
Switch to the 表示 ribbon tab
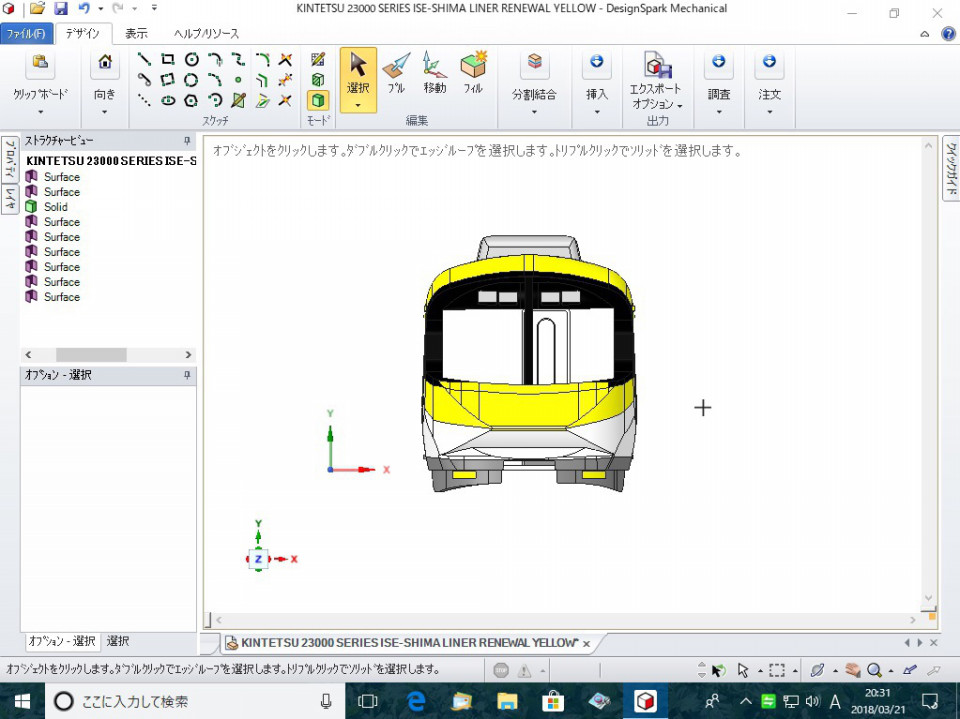tap(136, 34)
